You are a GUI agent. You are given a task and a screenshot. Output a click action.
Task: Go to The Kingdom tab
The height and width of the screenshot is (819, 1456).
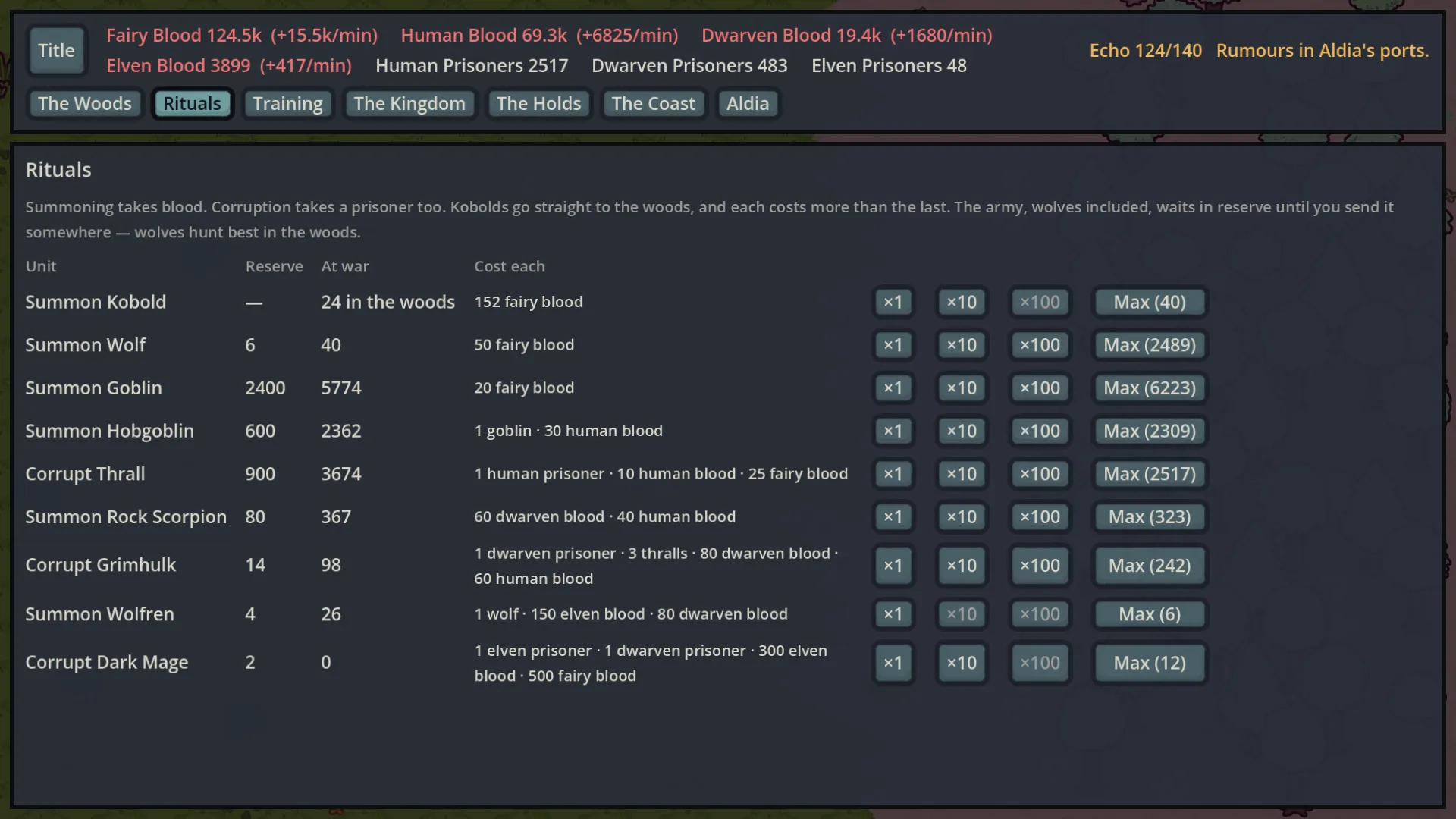point(409,104)
